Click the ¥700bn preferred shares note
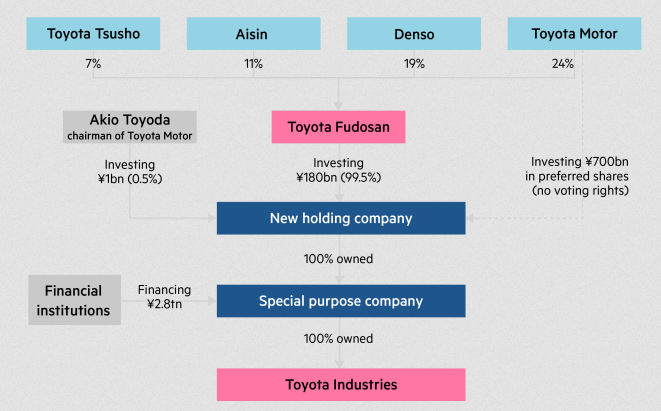This screenshot has height=411, width=661. [x=578, y=177]
